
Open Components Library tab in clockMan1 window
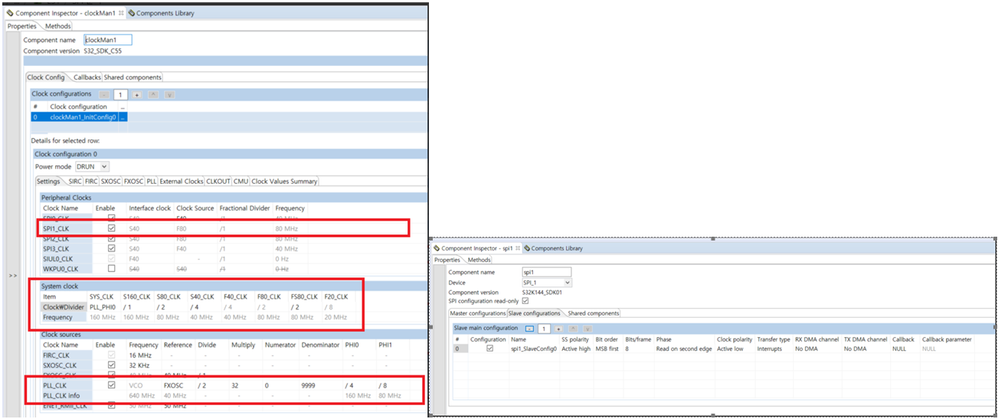[x=161, y=13]
